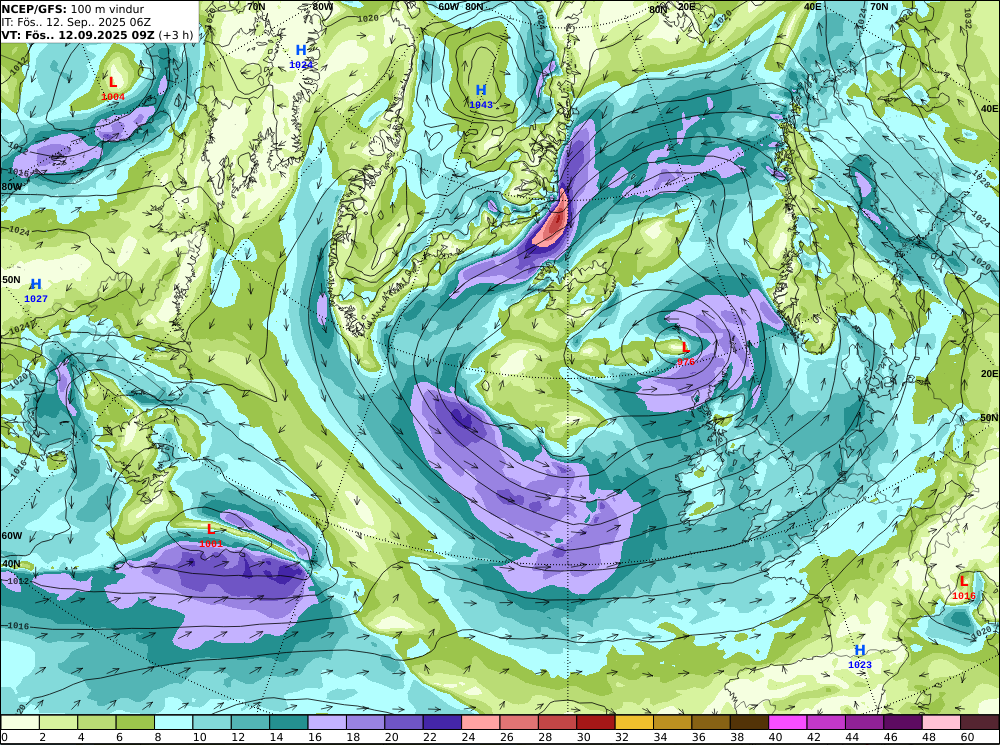Select the 22–24 dark indigo legend swatch
Screen dimensions: 1000x745
442,722
